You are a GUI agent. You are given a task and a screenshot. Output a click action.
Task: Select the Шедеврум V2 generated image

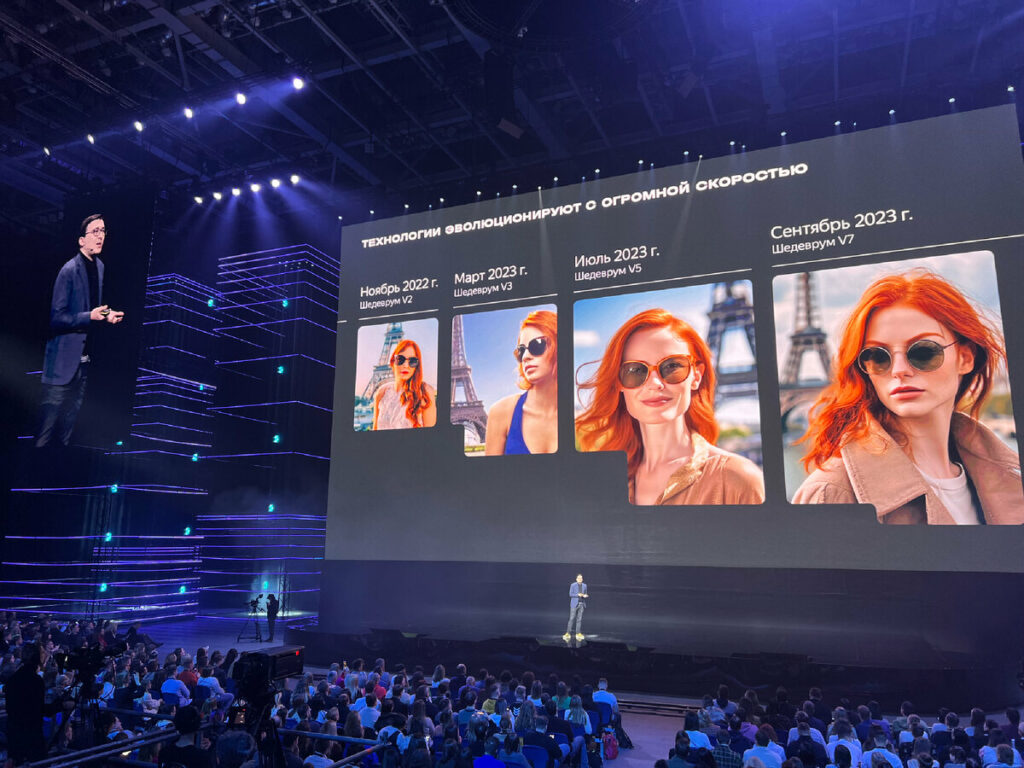click(x=396, y=374)
